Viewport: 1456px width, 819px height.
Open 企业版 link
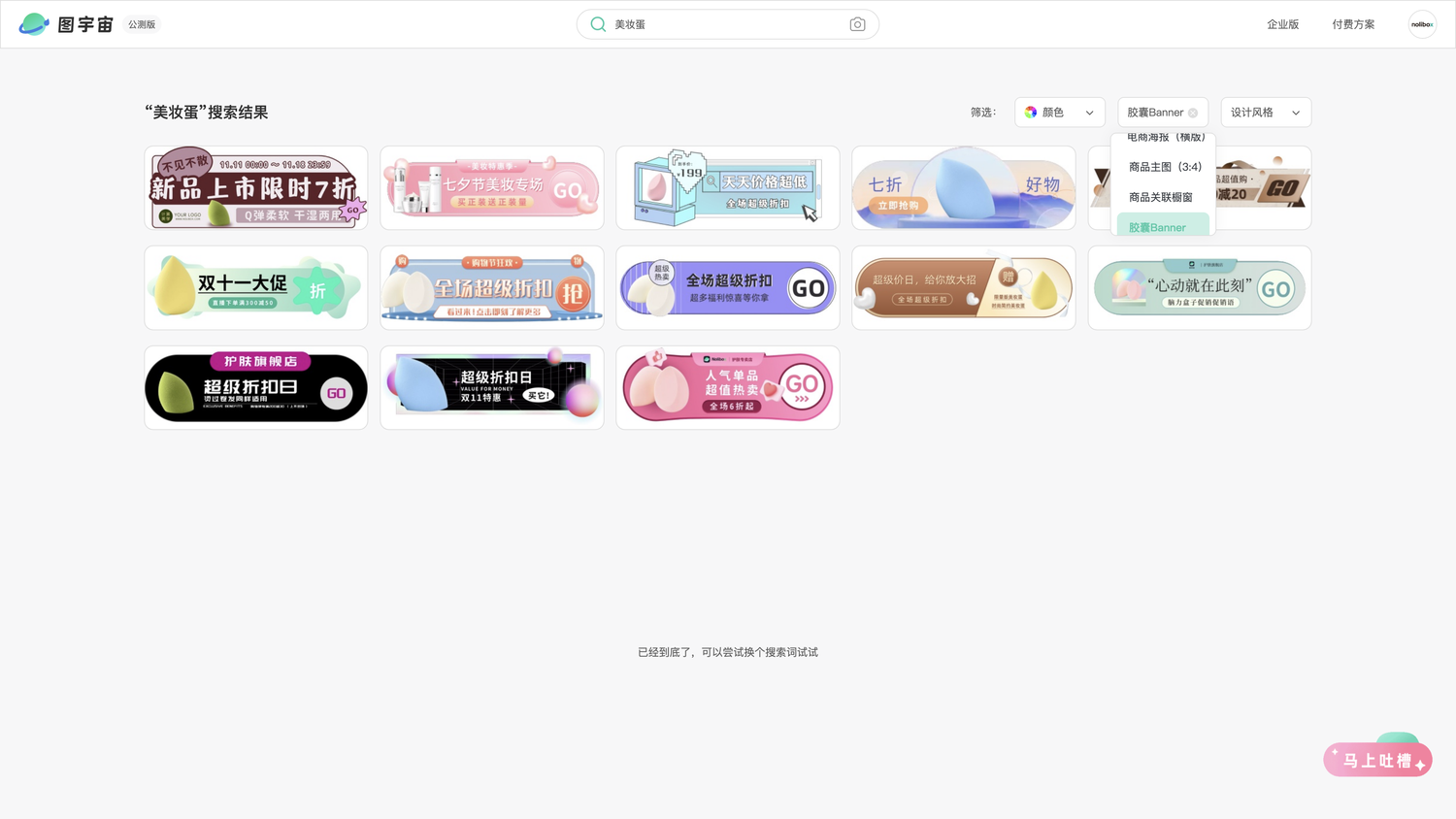point(1282,24)
